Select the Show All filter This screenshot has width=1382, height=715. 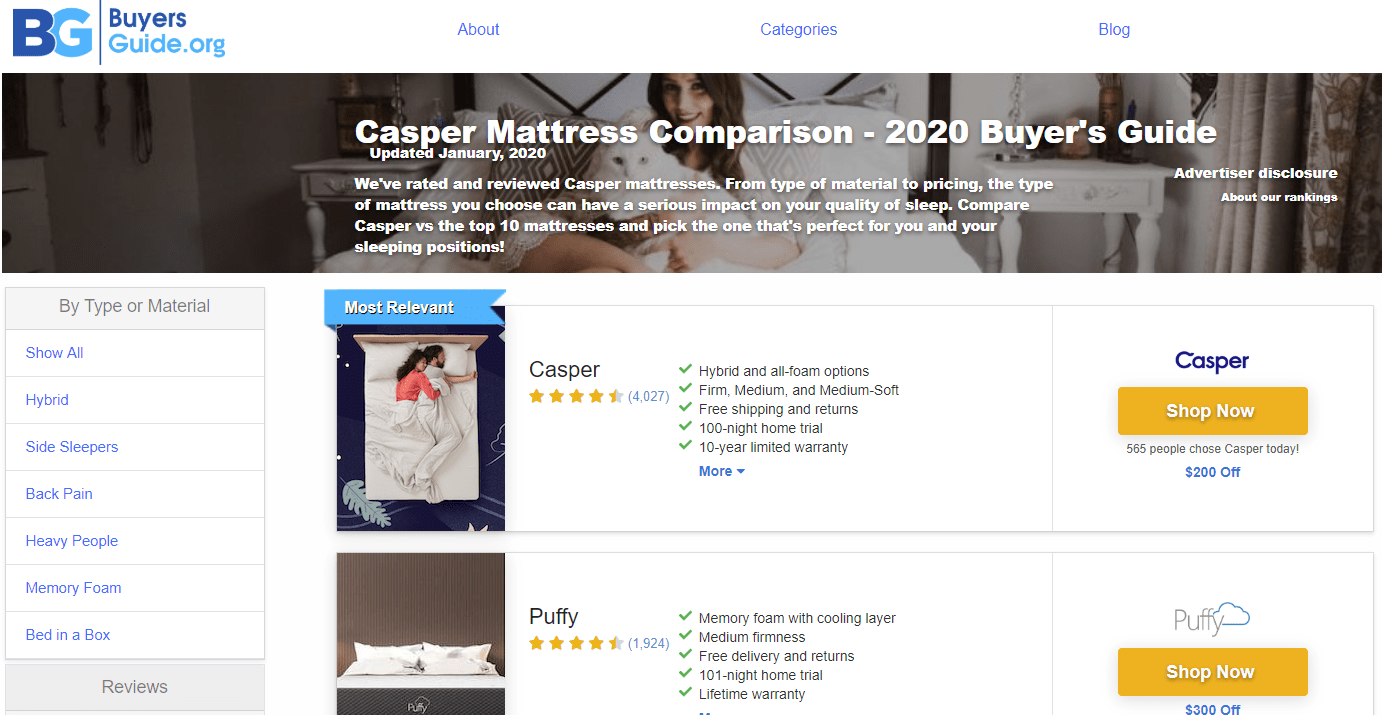[135, 353]
